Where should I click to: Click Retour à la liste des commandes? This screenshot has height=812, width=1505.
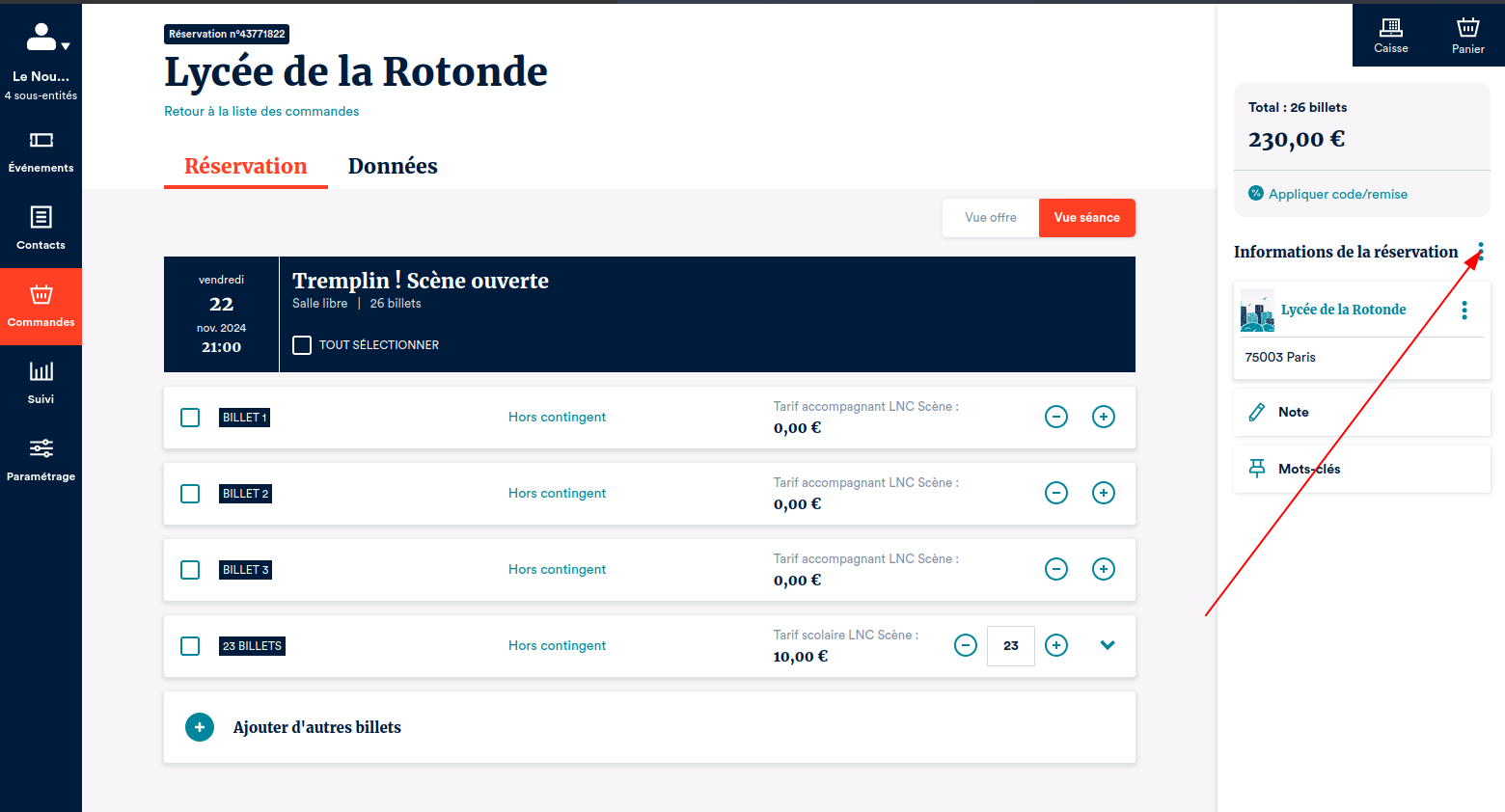pyautogui.click(x=261, y=112)
